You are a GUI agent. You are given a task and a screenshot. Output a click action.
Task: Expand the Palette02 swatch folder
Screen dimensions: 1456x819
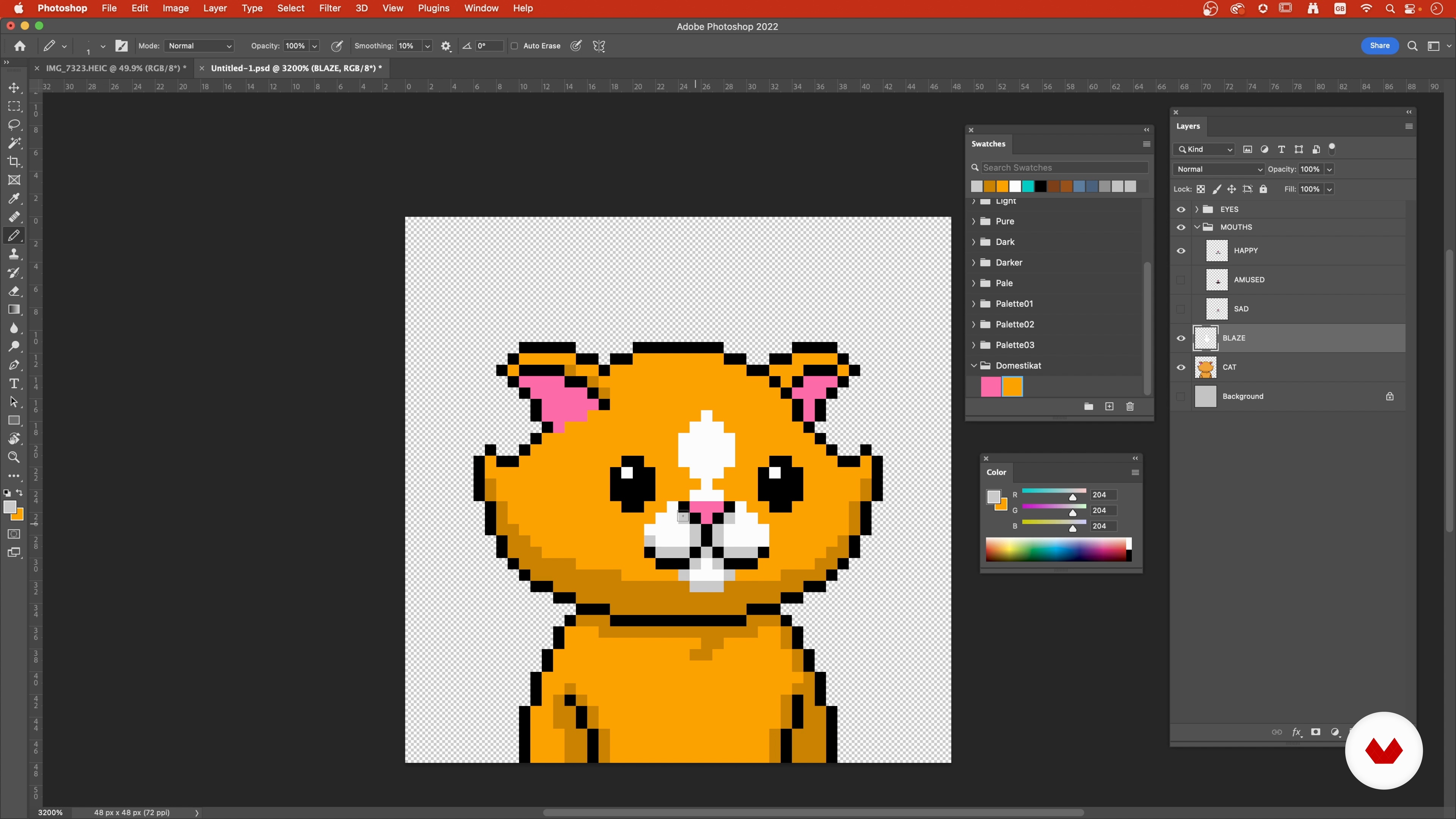[x=974, y=325]
